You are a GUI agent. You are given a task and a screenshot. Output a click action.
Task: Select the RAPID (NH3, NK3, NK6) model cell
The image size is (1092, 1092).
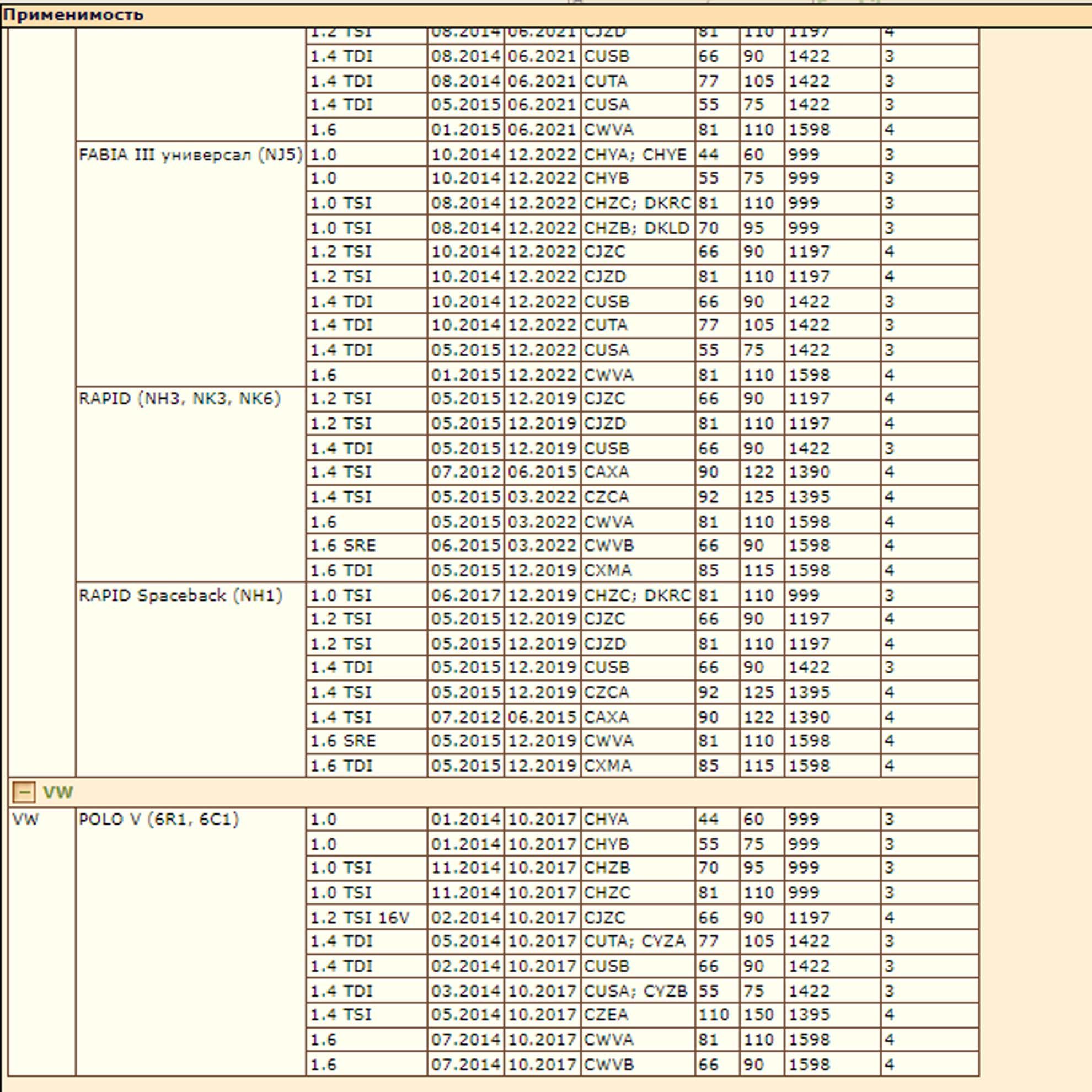(x=180, y=399)
